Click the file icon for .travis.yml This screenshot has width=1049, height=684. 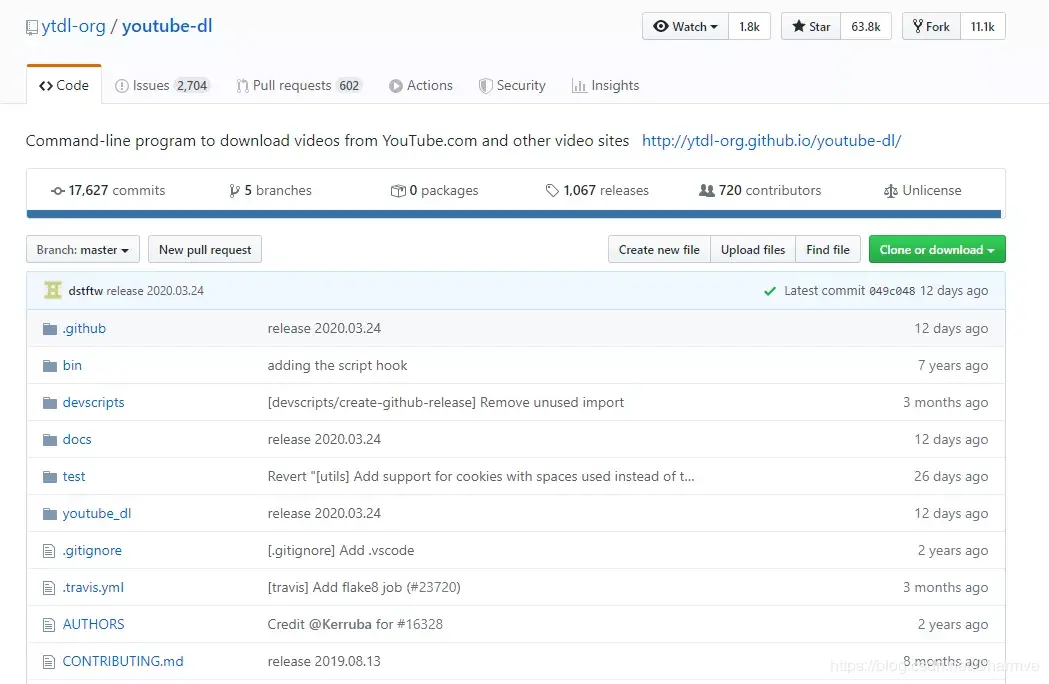point(49,588)
